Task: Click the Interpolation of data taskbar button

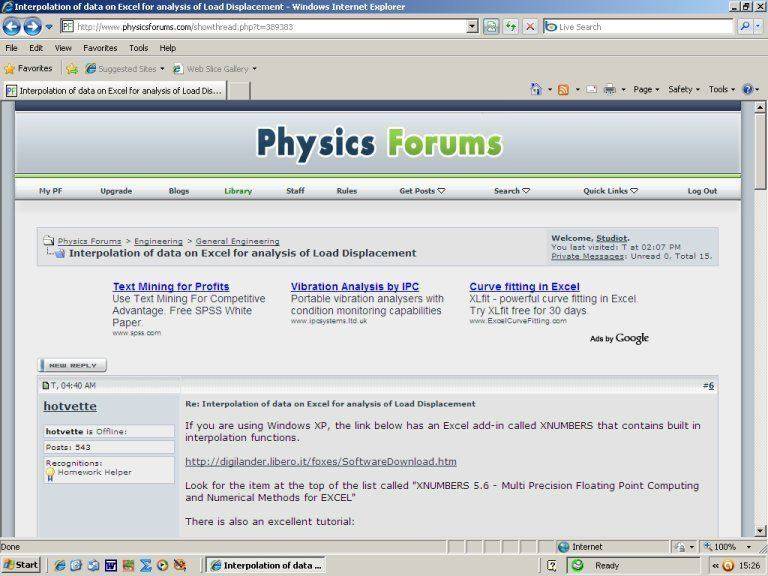Action: click(x=265, y=565)
